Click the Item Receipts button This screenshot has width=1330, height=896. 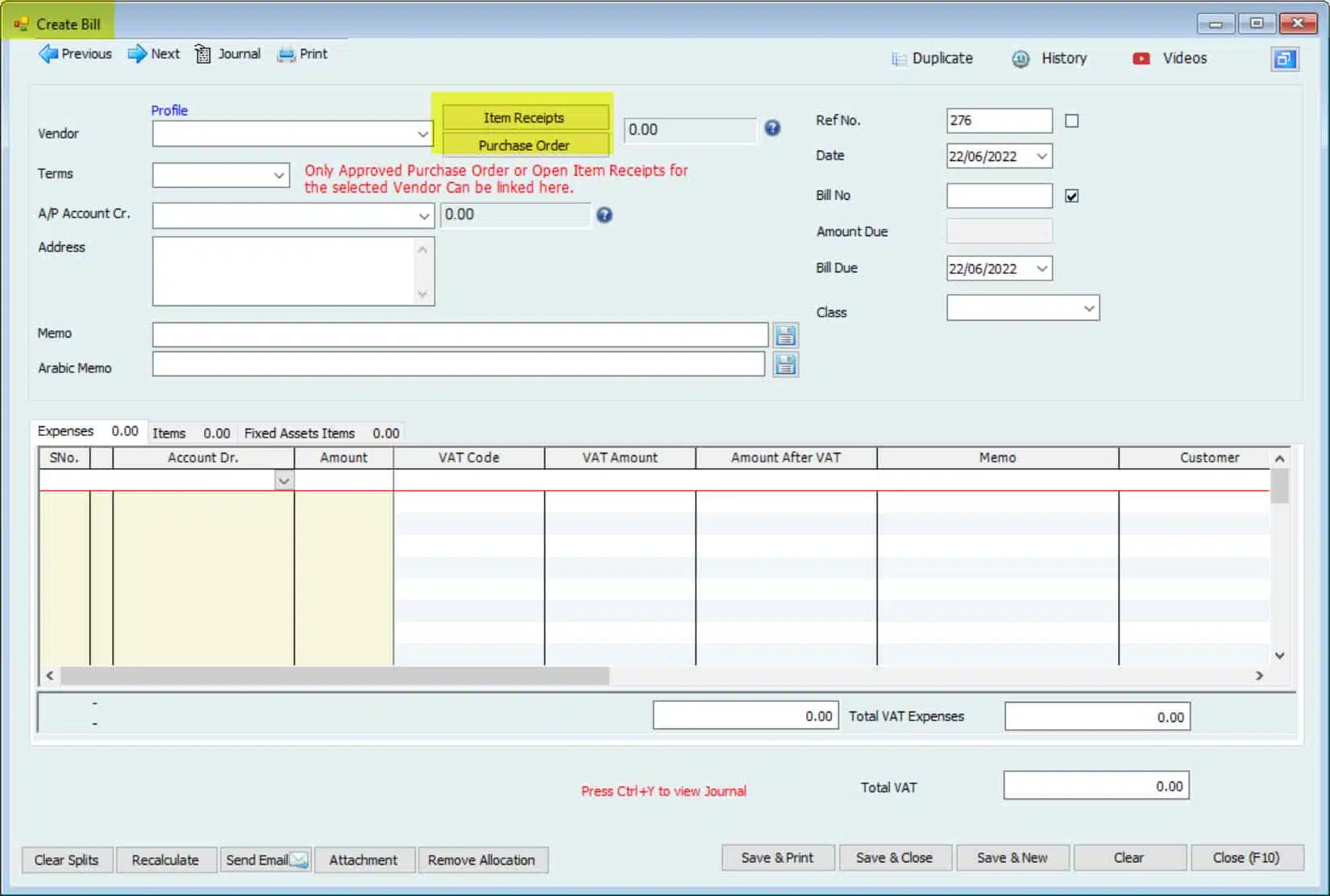tap(524, 118)
